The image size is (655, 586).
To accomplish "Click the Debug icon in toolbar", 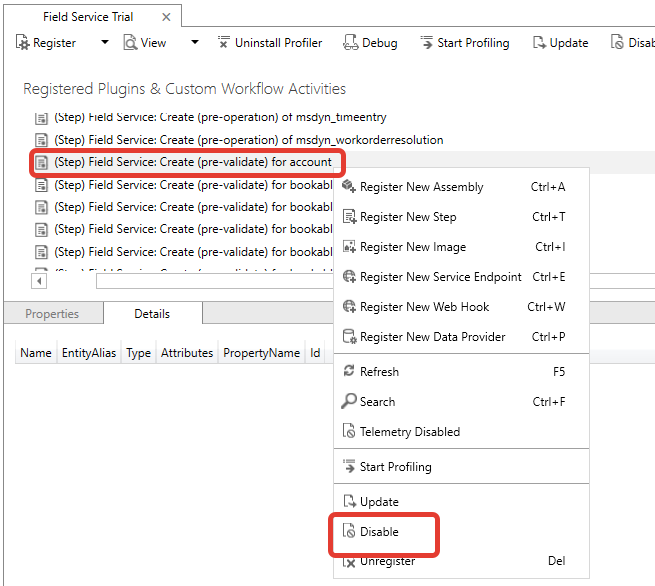I will coord(350,43).
